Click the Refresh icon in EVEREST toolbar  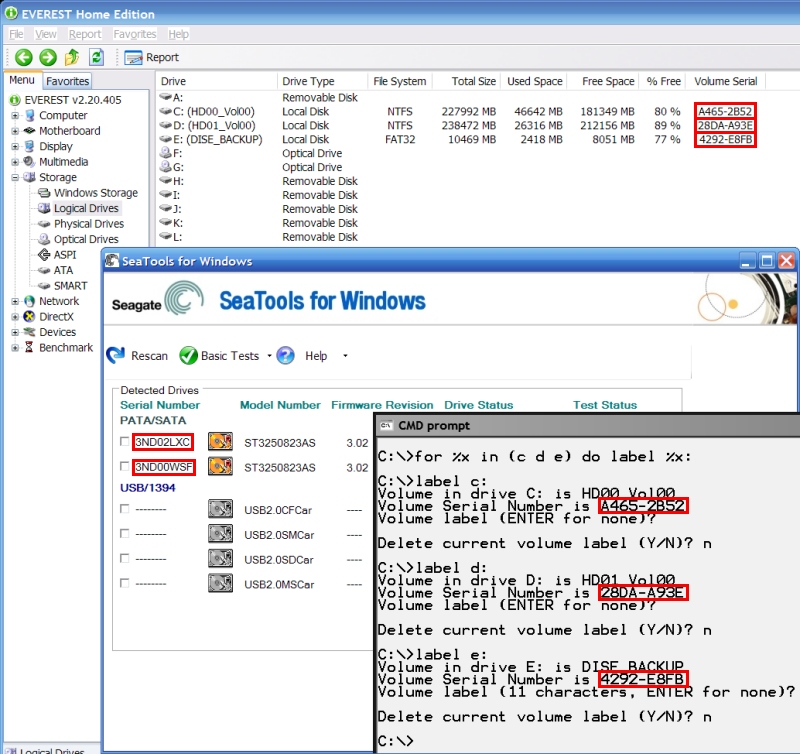pos(96,57)
